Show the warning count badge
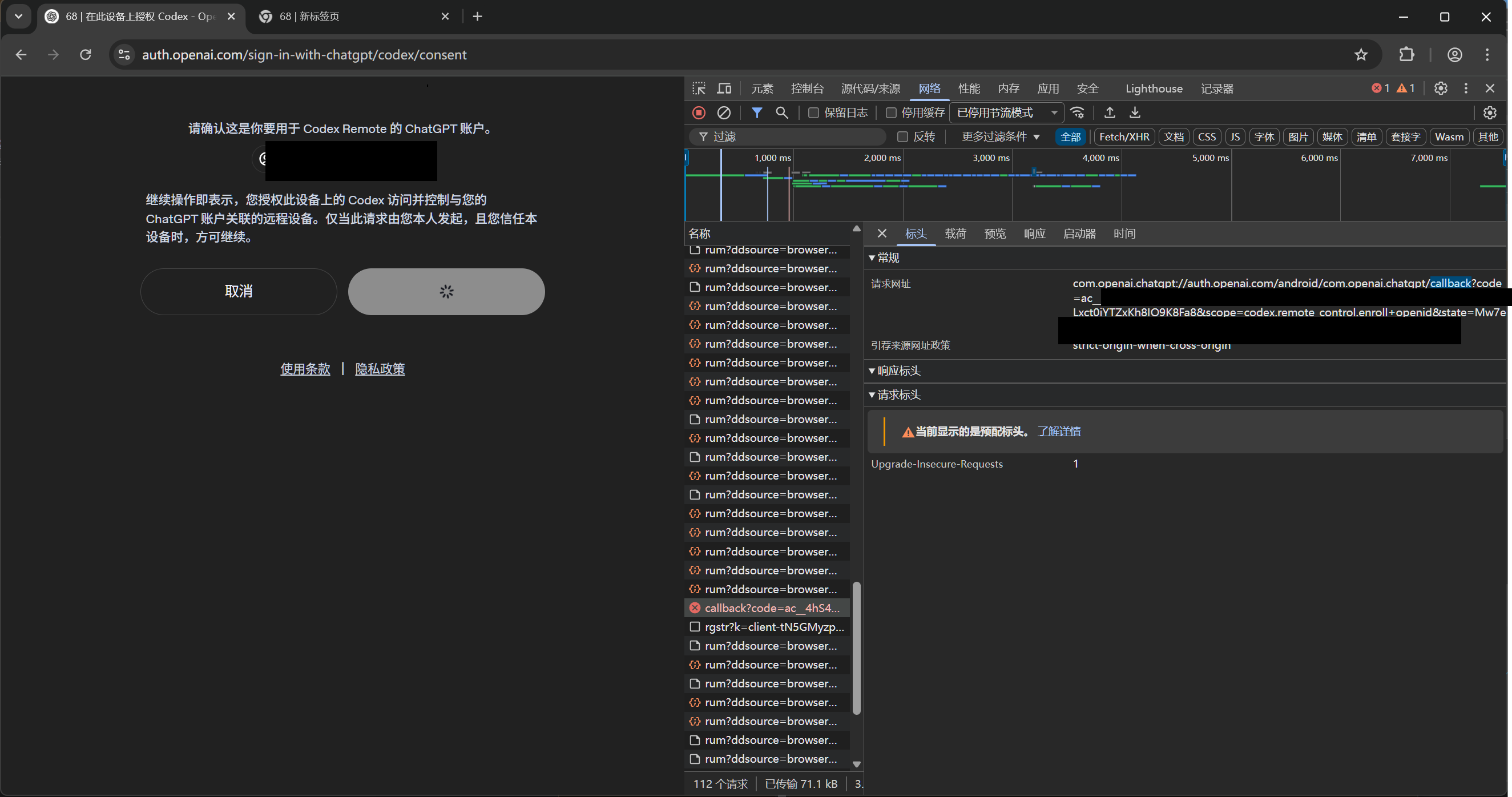The width and height of the screenshot is (1512, 797). pos(1406,88)
